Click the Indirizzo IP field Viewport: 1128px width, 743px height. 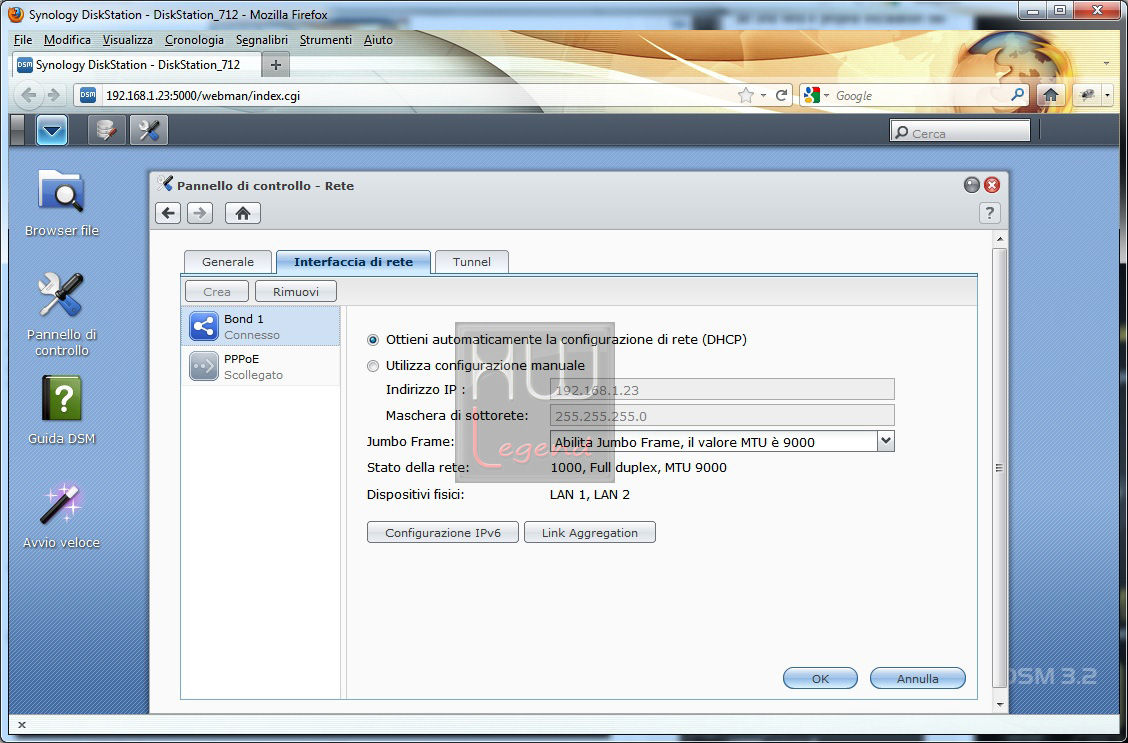click(722, 389)
